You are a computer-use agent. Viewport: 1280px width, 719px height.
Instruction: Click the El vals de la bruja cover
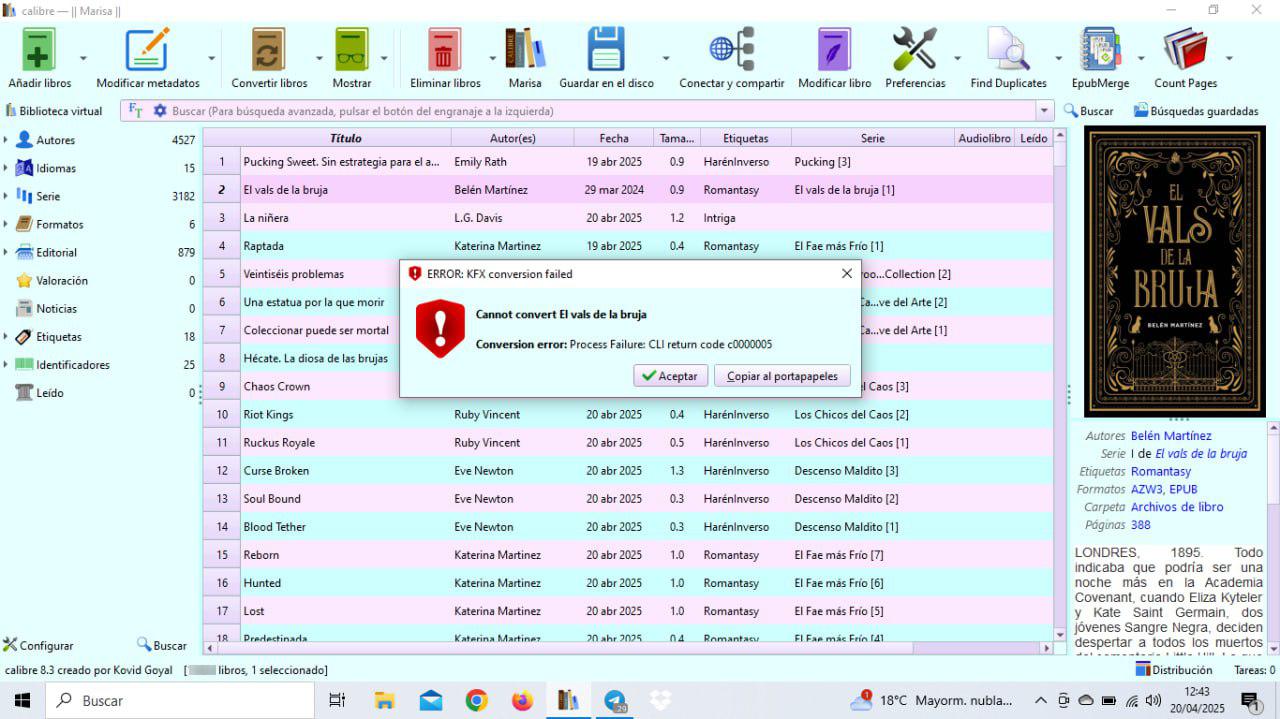(1175, 273)
